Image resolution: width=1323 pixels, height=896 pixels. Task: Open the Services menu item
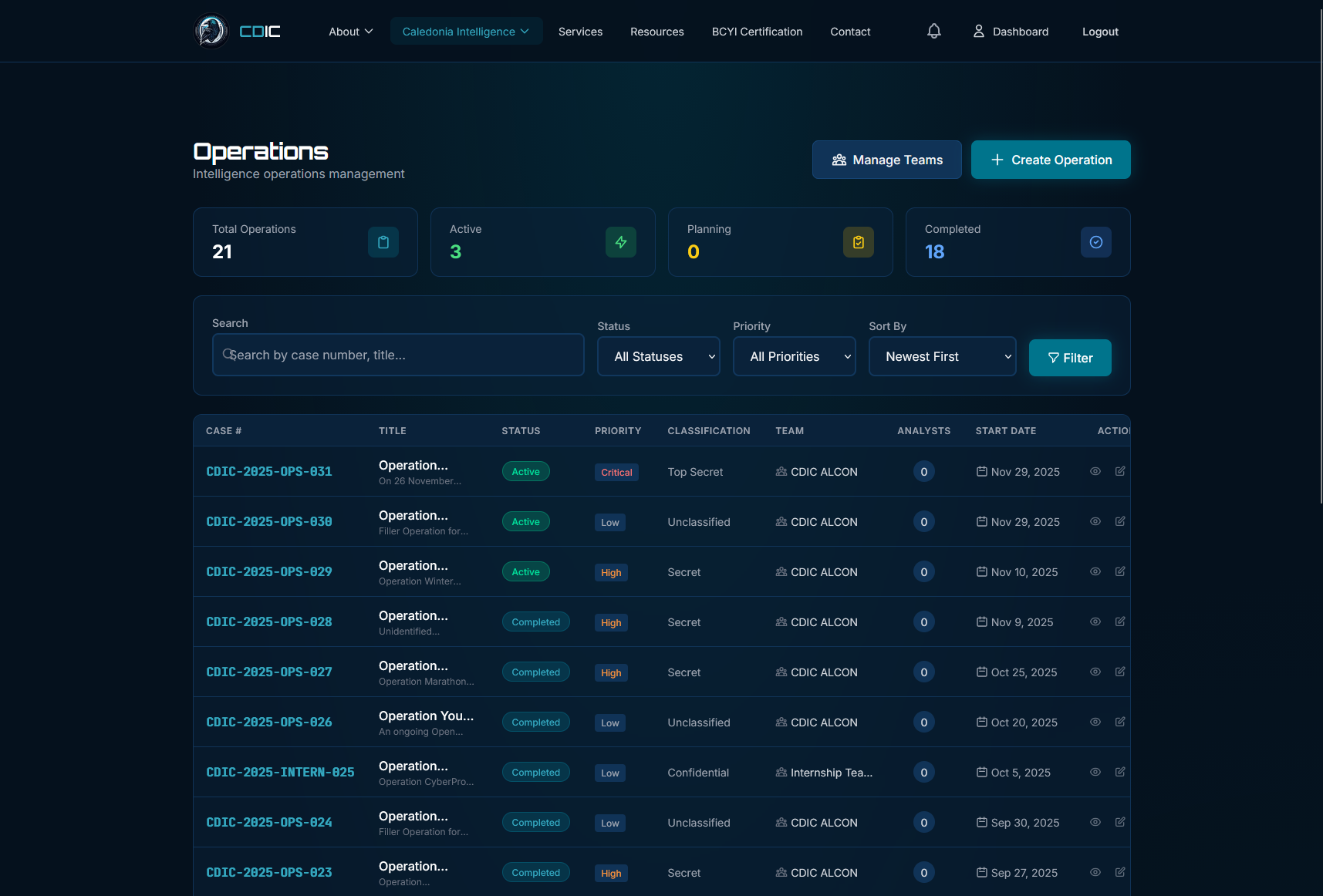coord(580,32)
